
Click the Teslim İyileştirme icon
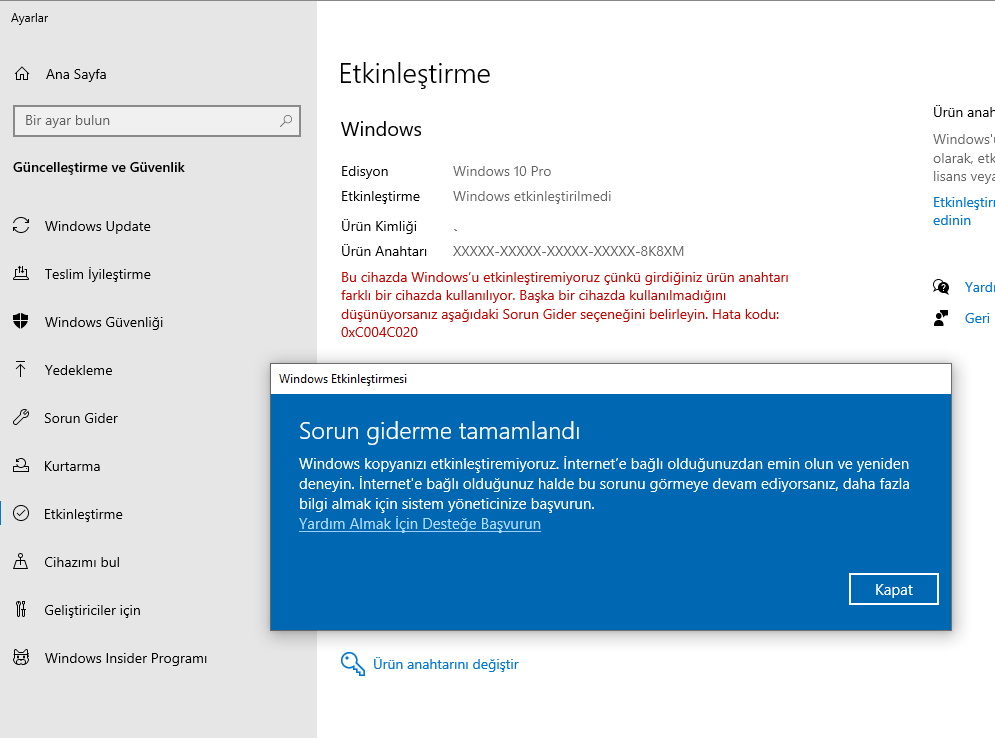21,273
